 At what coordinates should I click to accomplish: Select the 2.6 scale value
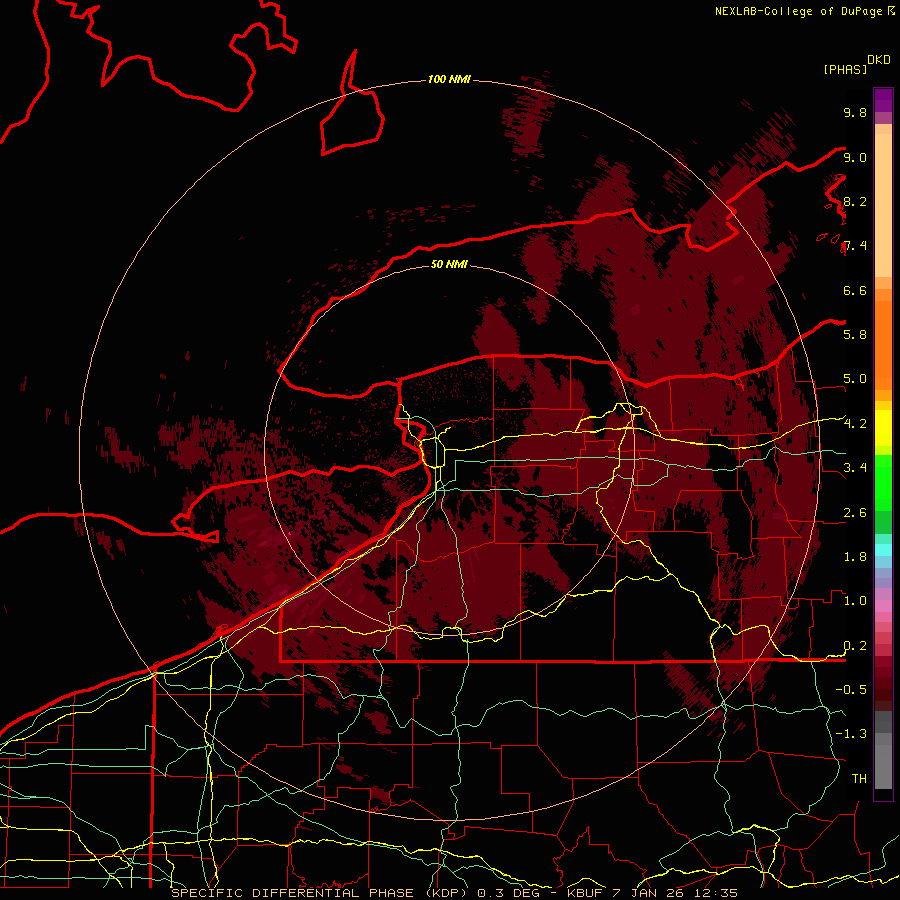click(855, 513)
